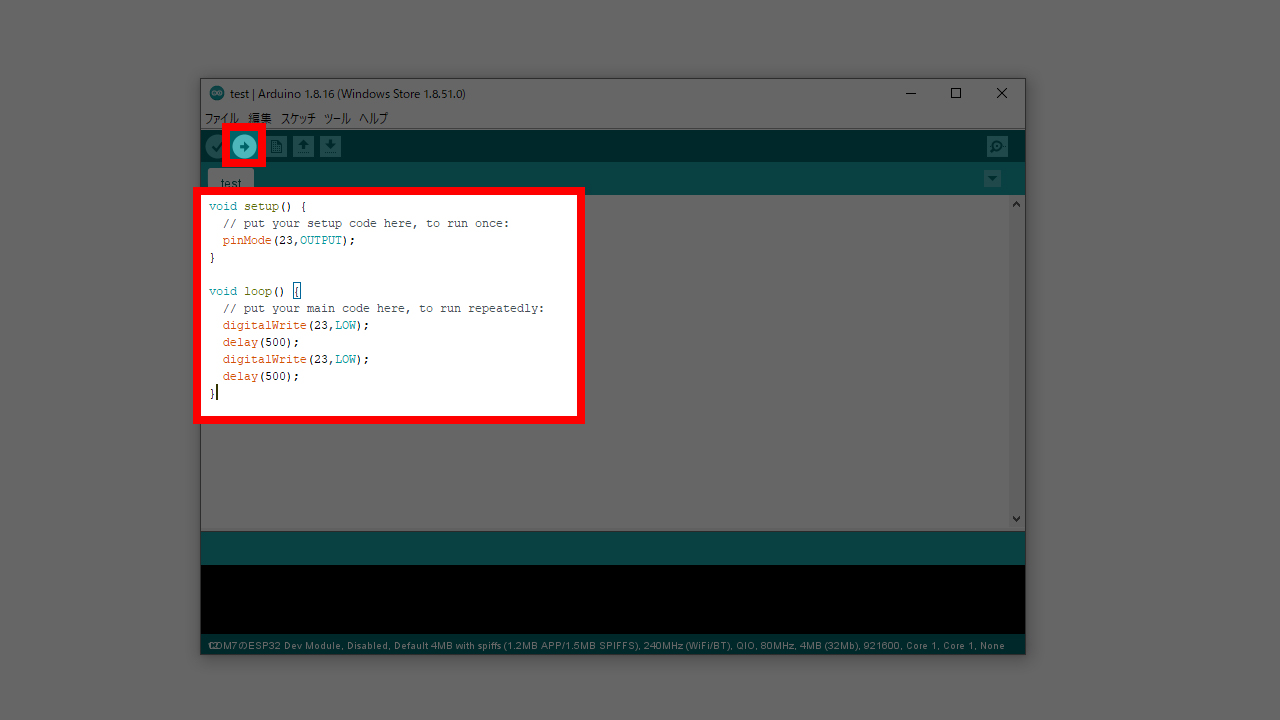The width and height of the screenshot is (1280, 720).
Task: Open the ヘルプ menu
Action: point(373,118)
